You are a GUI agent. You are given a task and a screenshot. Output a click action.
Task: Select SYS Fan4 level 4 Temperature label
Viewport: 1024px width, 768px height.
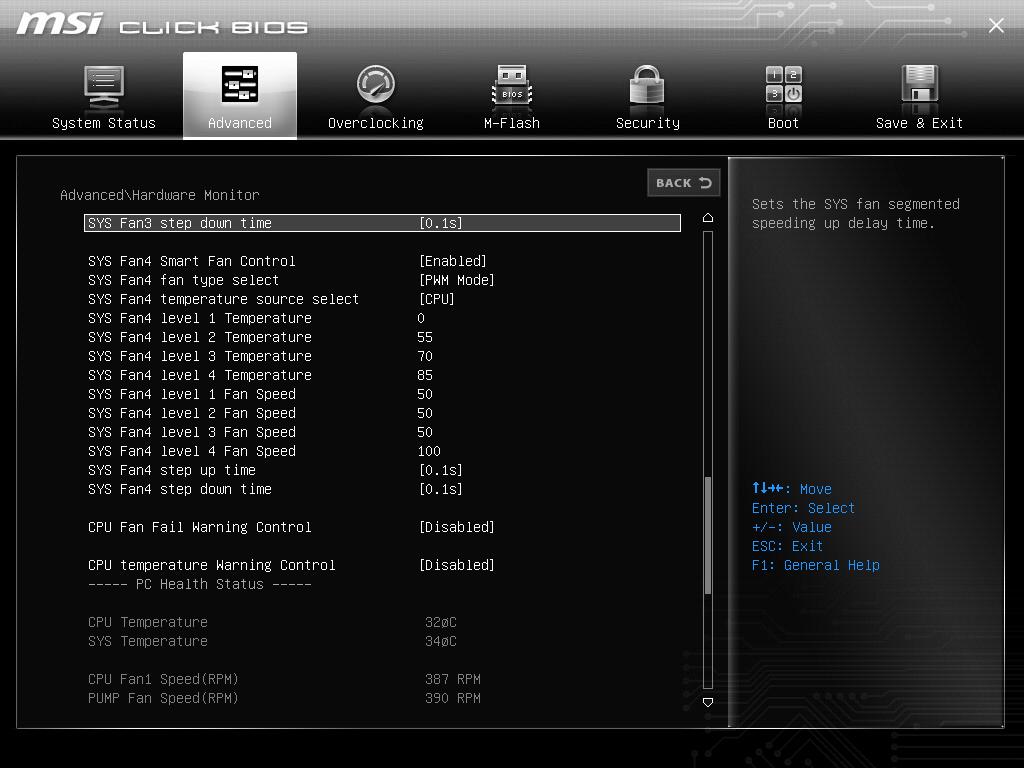(x=200, y=375)
